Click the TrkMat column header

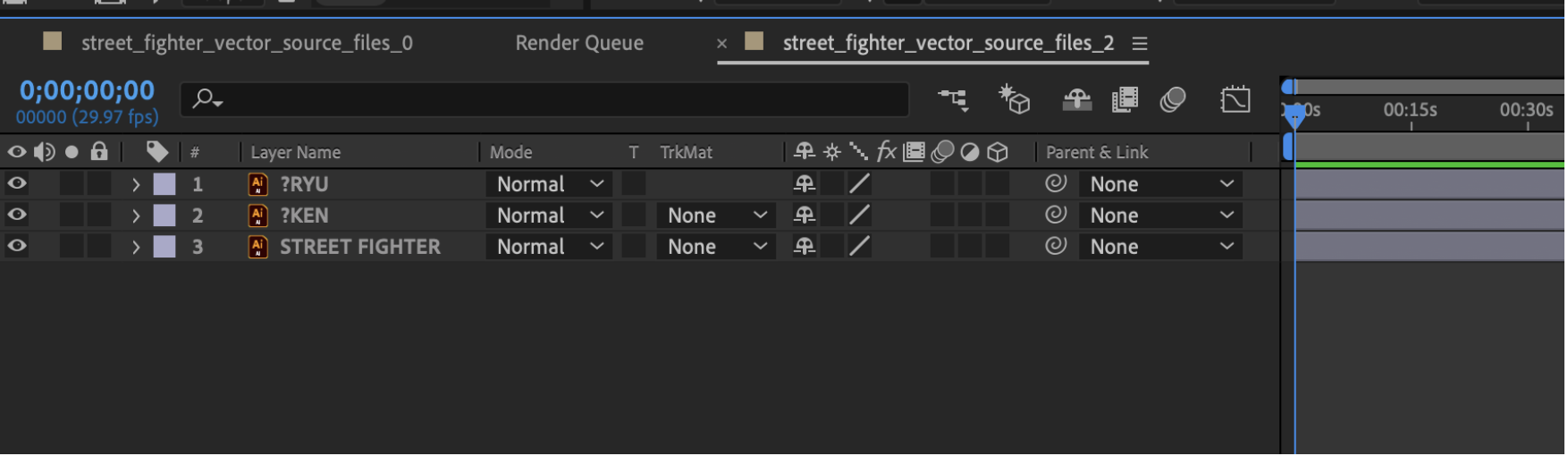[x=686, y=153]
